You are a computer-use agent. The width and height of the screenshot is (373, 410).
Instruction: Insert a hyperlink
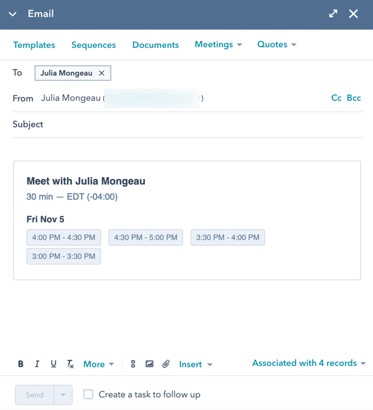click(133, 364)
